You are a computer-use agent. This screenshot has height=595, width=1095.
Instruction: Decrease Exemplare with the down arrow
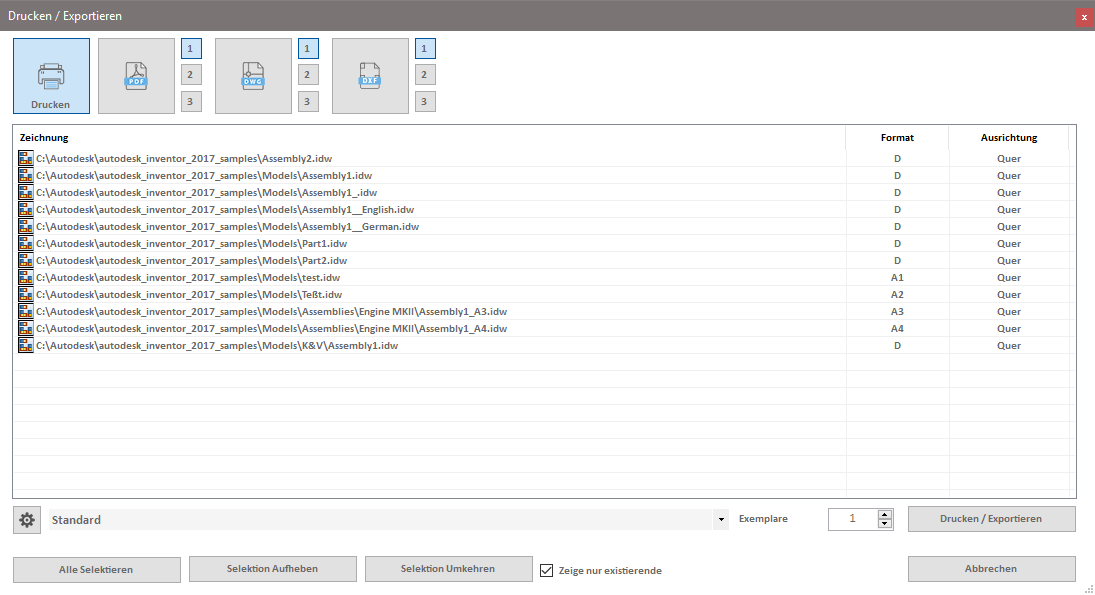[x=884, y=524]
